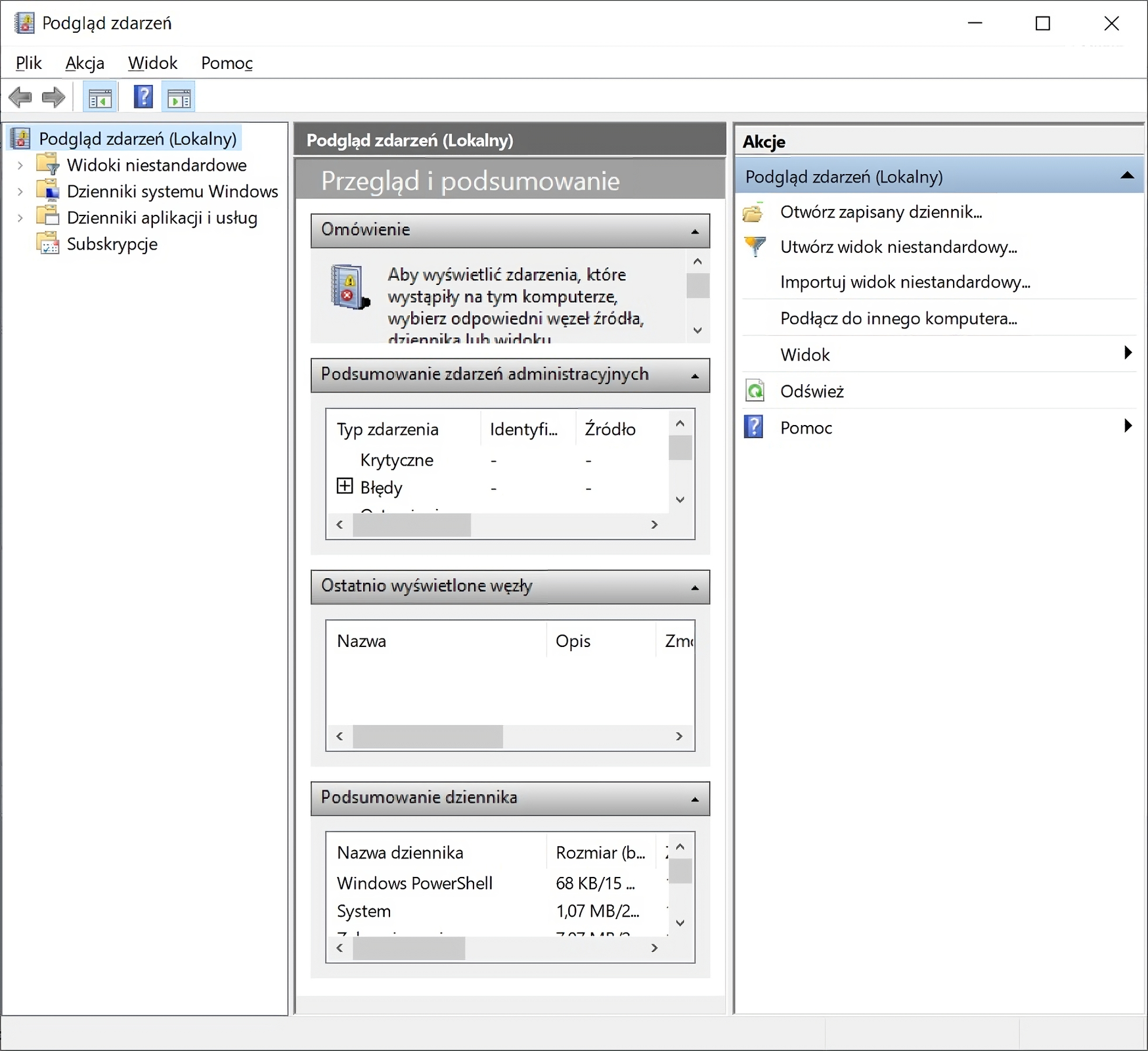Viewport: 1148px width, 1051px height.
Task: Toggle the console tree pane icon
Action: 100,98
